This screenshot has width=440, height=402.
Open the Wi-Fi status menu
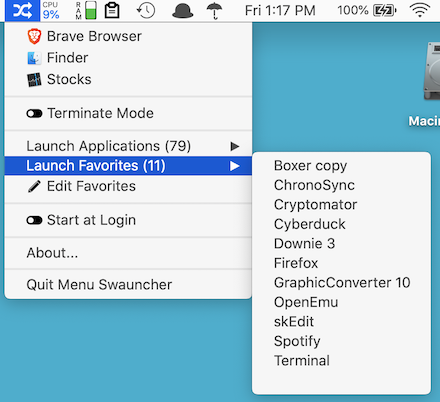point(420,11)
